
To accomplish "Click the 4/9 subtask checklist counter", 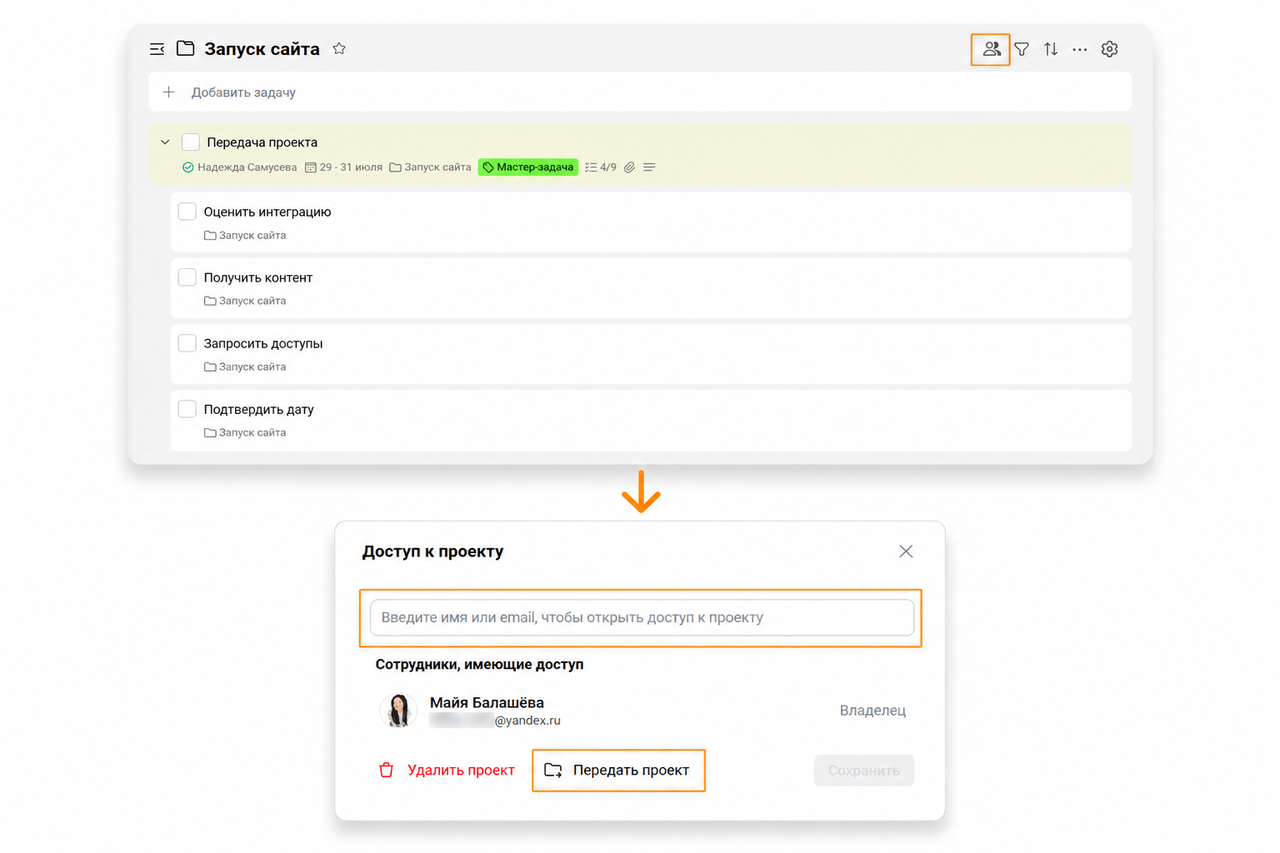I will click(600, 167).
